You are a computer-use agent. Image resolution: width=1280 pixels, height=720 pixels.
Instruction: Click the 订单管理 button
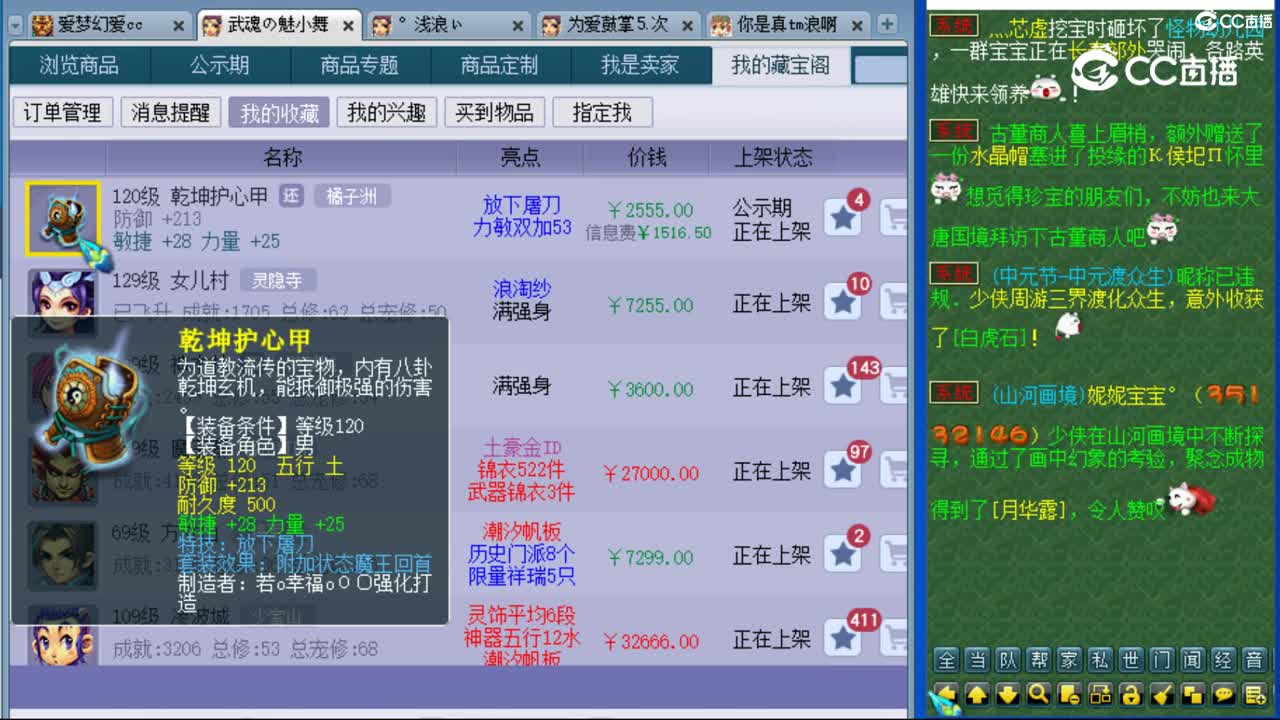(x=62, y=113)
